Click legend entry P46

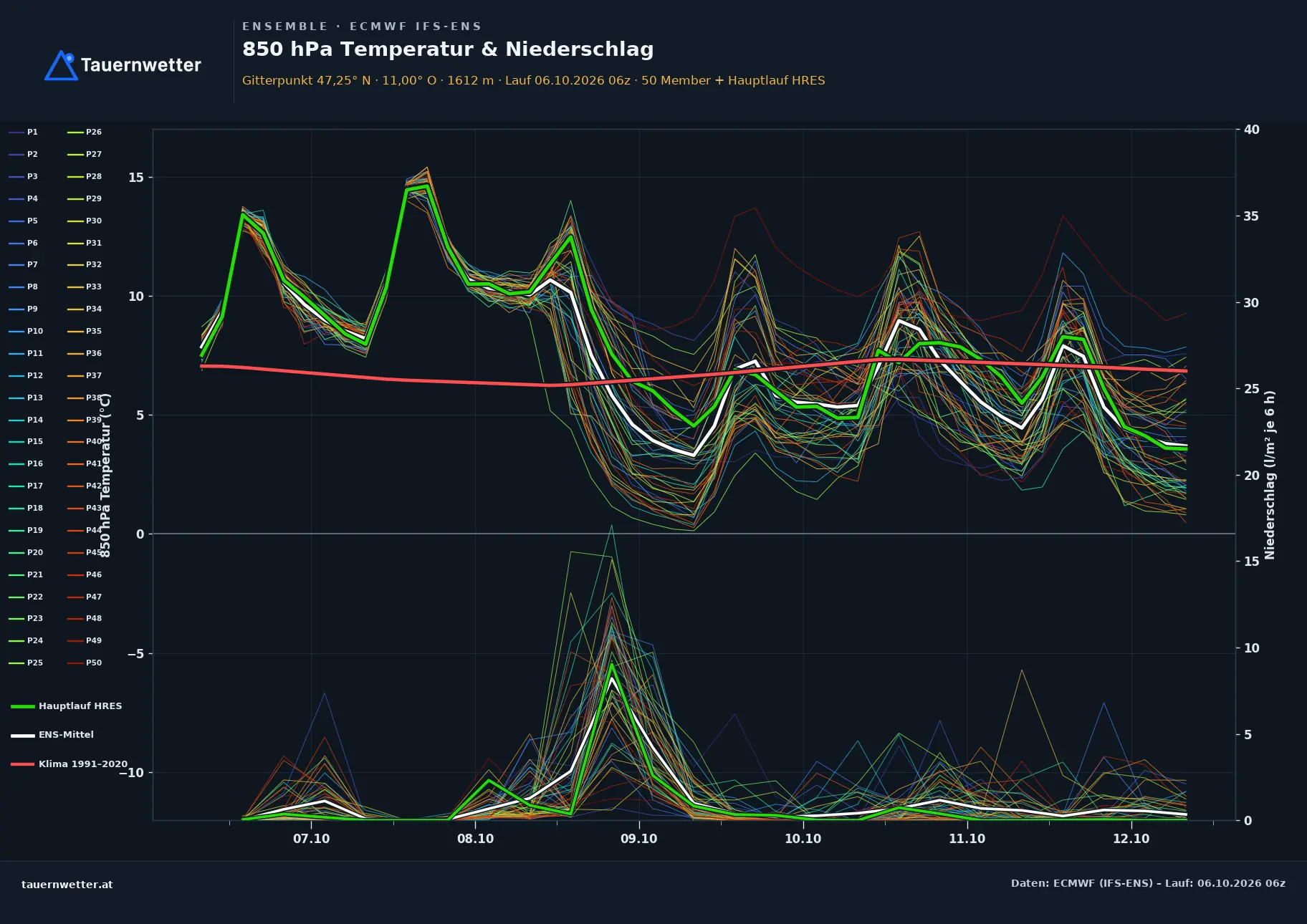(85, 575)
